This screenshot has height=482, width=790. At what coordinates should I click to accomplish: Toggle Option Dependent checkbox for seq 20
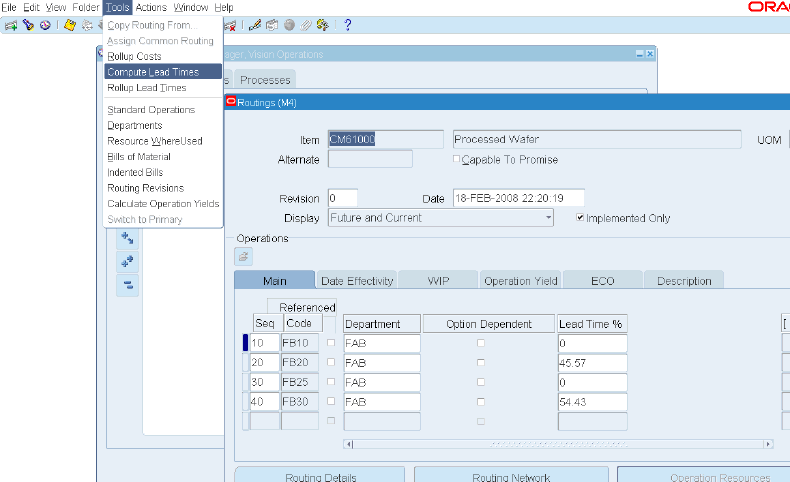pos(481,363)
